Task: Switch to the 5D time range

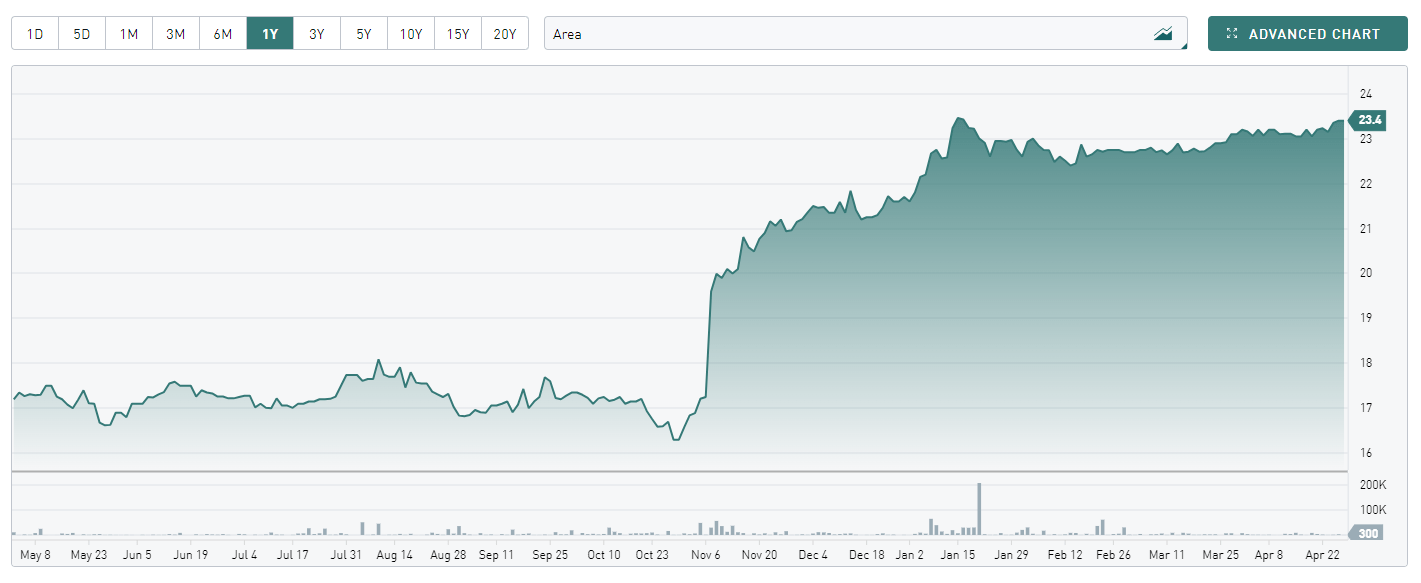Action: coord(81,33)
